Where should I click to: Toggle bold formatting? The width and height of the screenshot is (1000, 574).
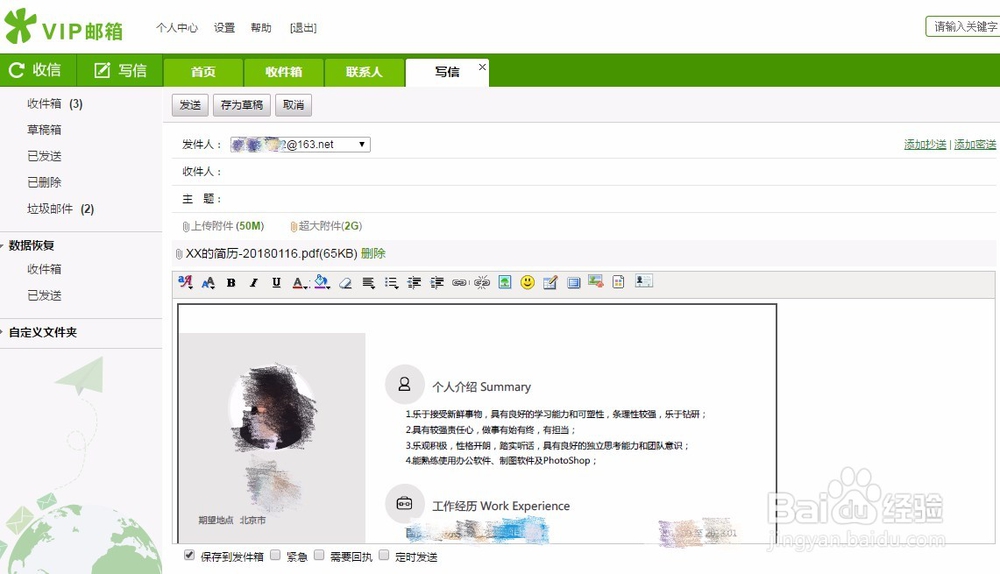tap(231, 283)
